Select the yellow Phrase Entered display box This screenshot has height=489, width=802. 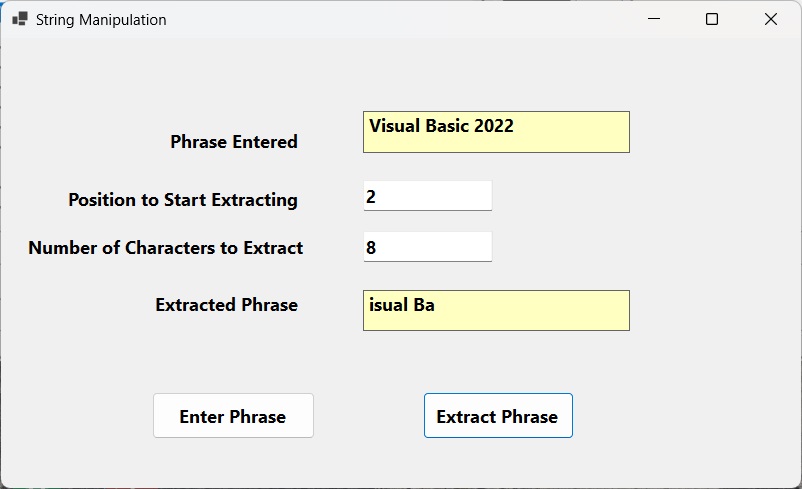click(x=496, y=132)
